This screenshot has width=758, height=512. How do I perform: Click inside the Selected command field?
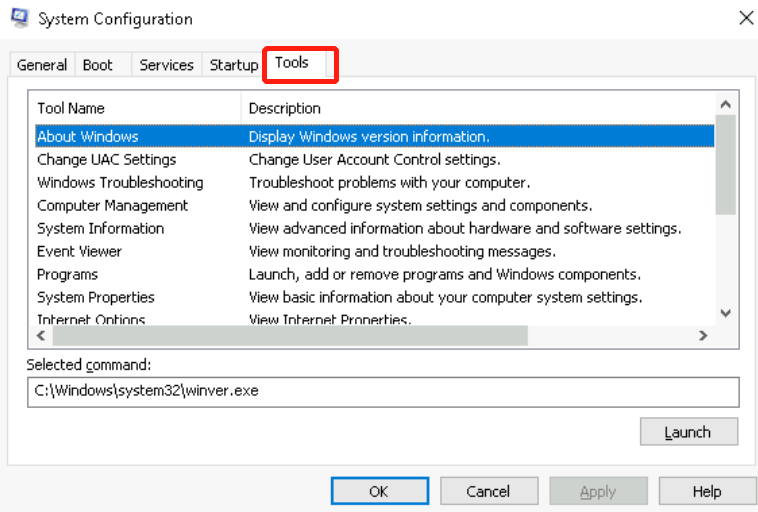click(x=382, y=391)
